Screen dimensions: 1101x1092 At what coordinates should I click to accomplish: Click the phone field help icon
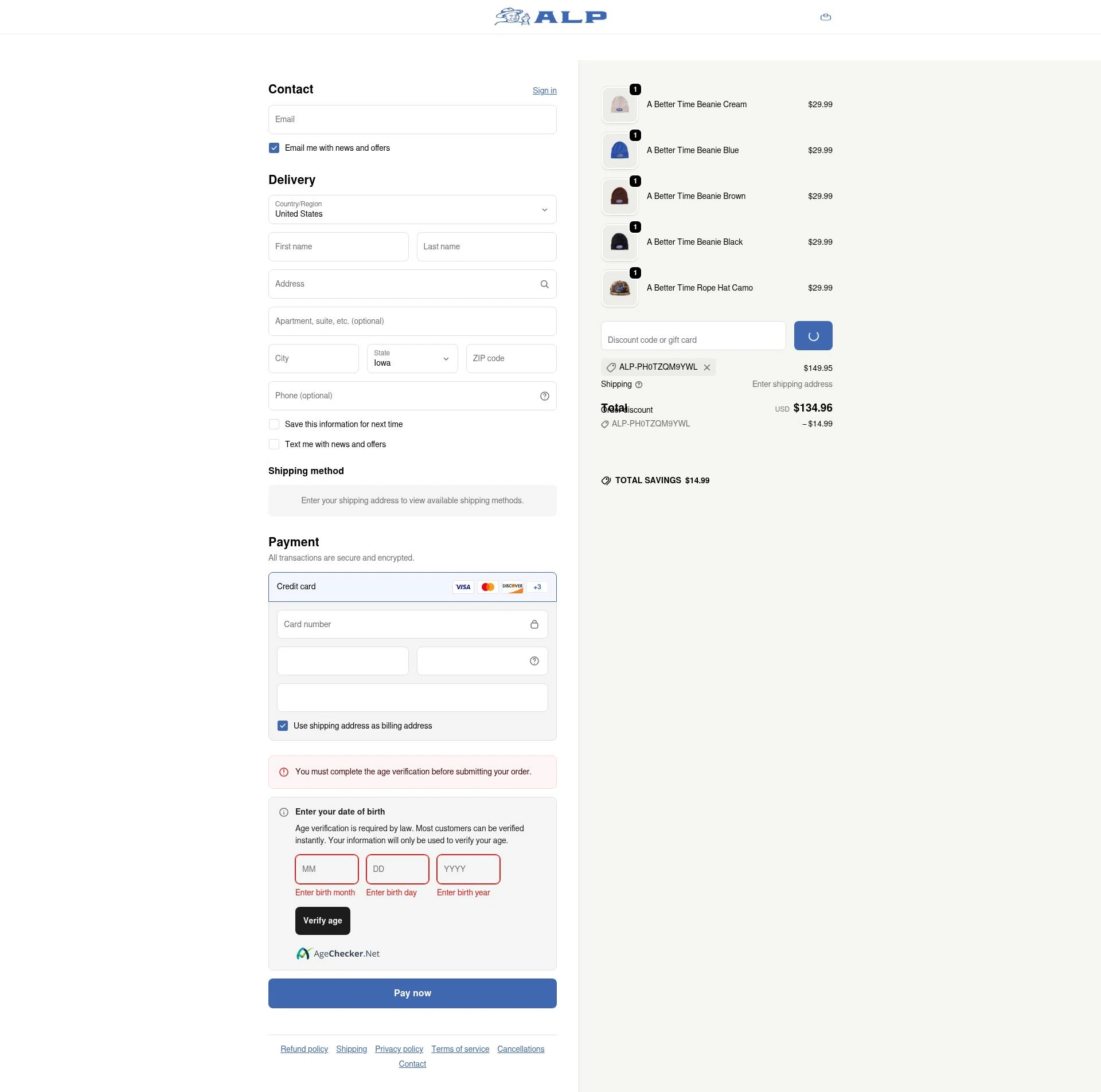pyautogui.click(x=544, y=396)
